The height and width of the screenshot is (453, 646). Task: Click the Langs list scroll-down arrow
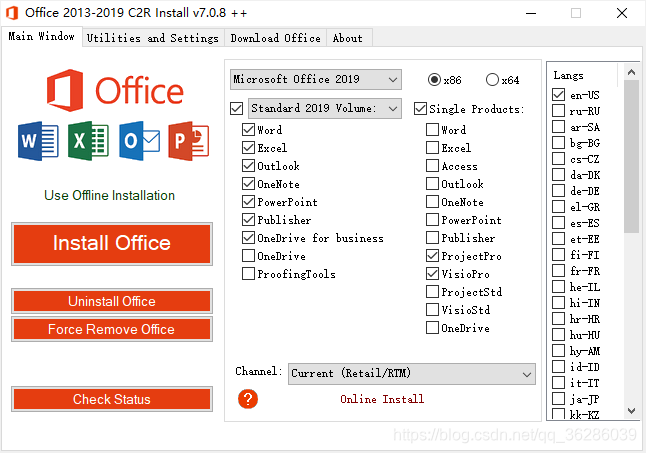(631, 411)
